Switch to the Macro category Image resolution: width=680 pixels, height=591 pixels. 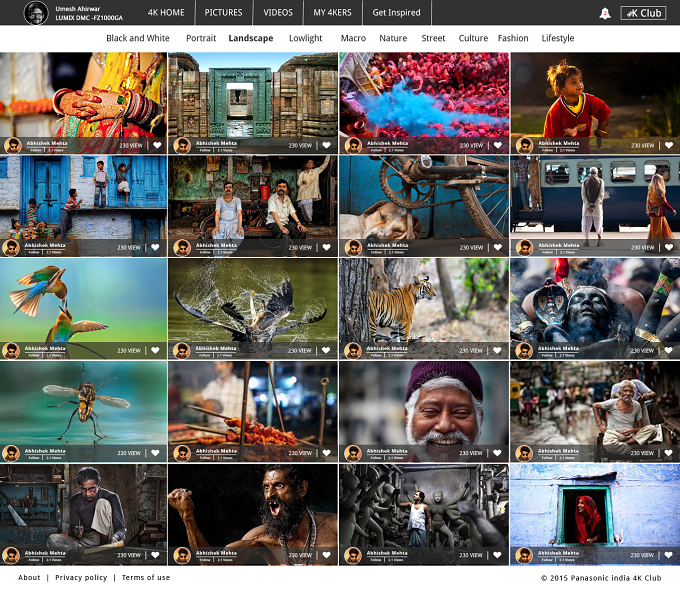(353, 38)
